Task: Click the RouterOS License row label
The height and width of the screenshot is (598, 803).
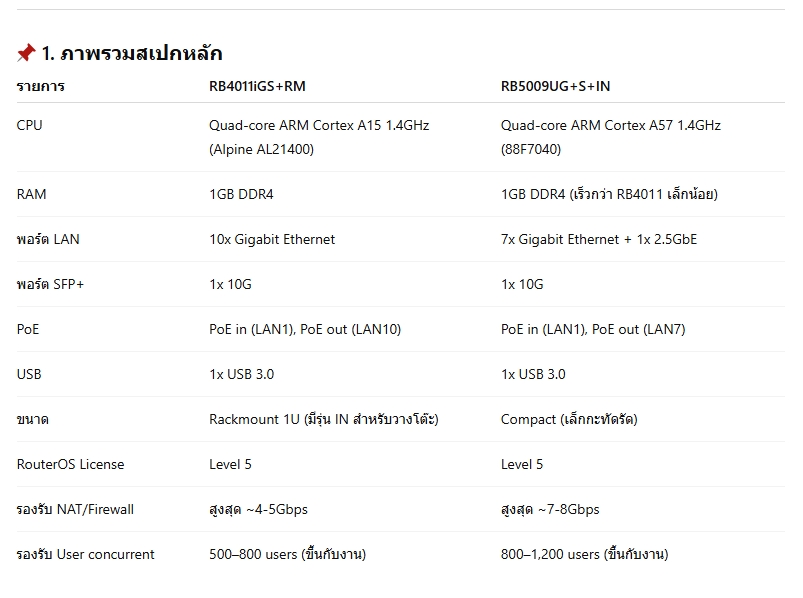Action: (x=71, y=464)
